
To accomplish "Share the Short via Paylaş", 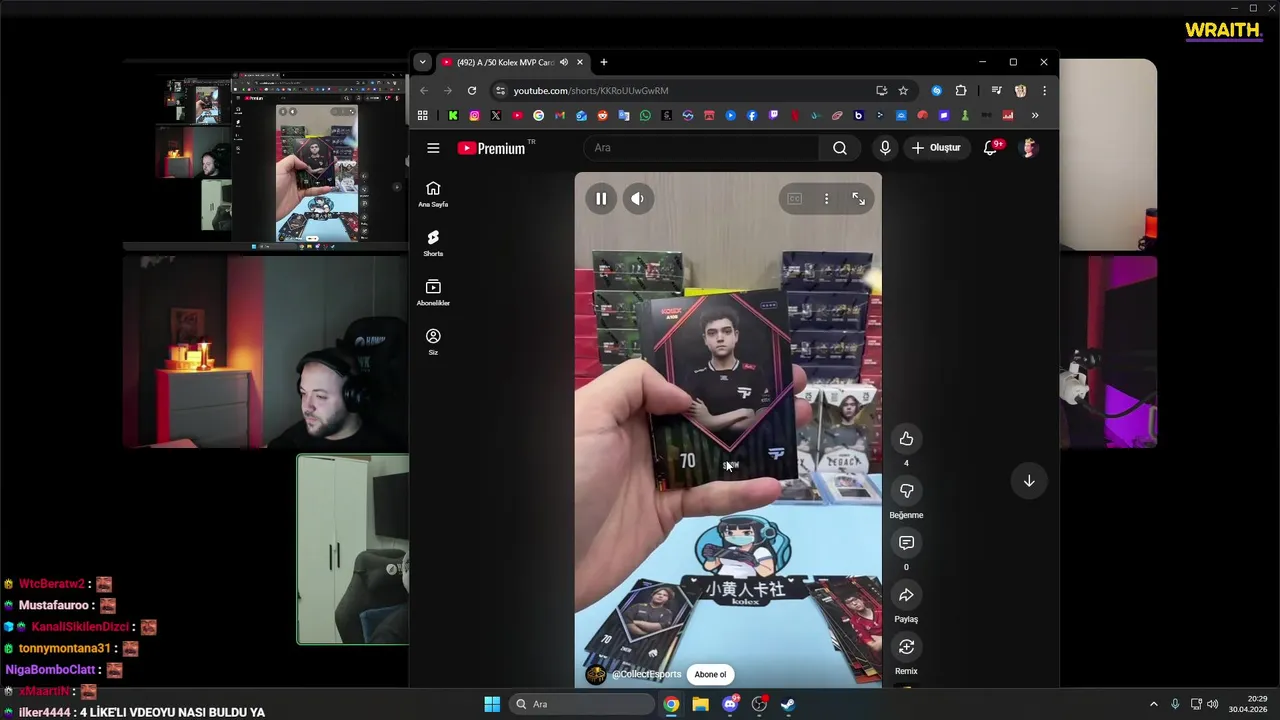I will point(906,595).
